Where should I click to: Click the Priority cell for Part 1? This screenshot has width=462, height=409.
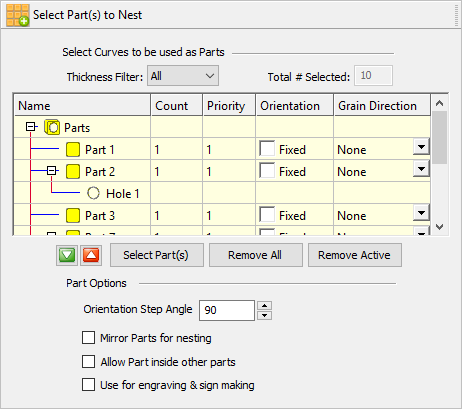(229, 149)
